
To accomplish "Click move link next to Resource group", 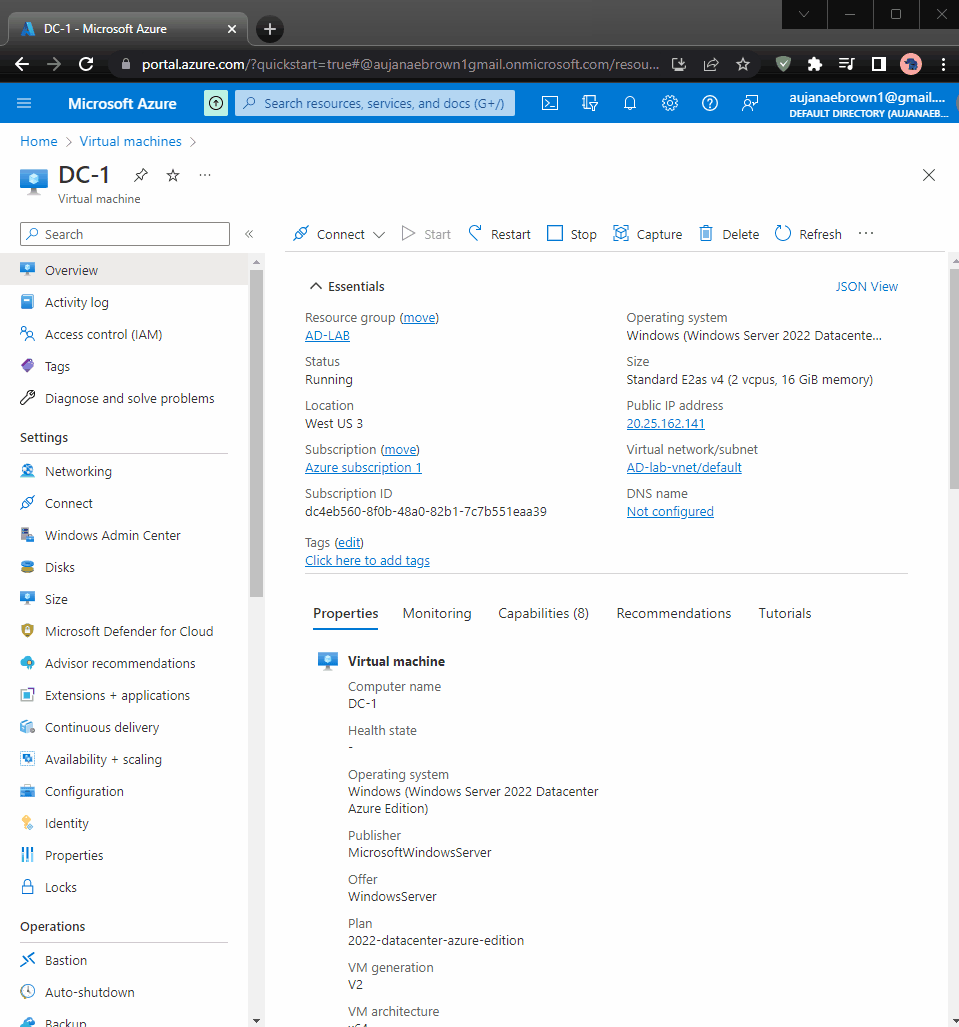I will click(x=419, y=318).
